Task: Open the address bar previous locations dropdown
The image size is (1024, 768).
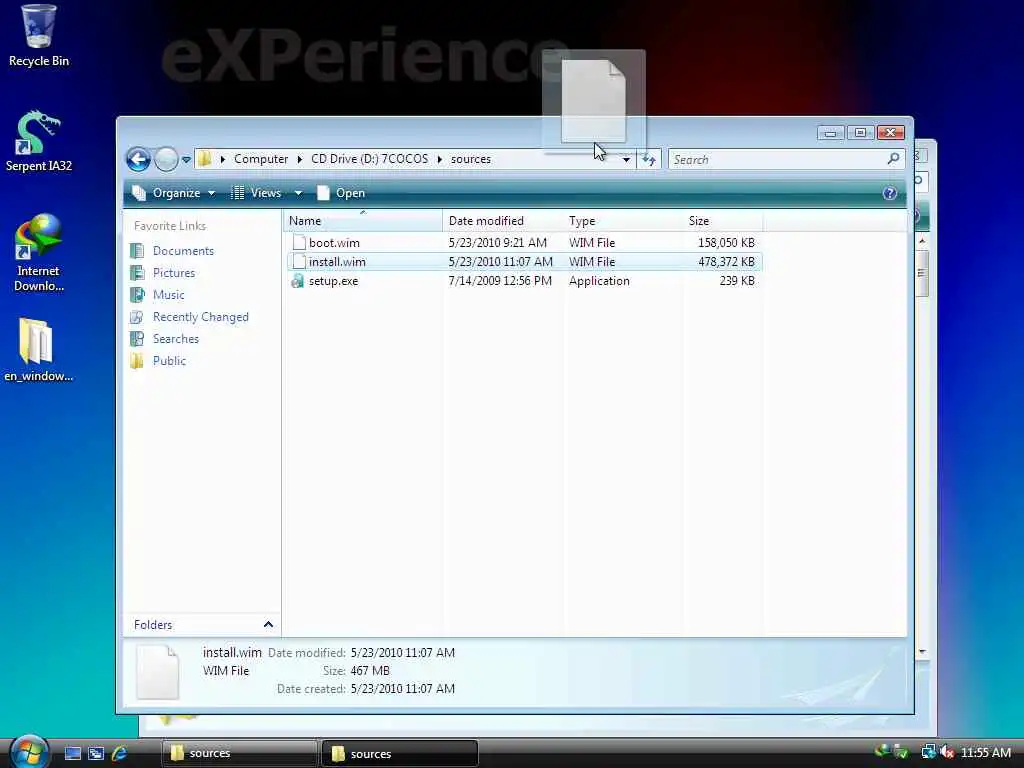Action: click(626, 159)
